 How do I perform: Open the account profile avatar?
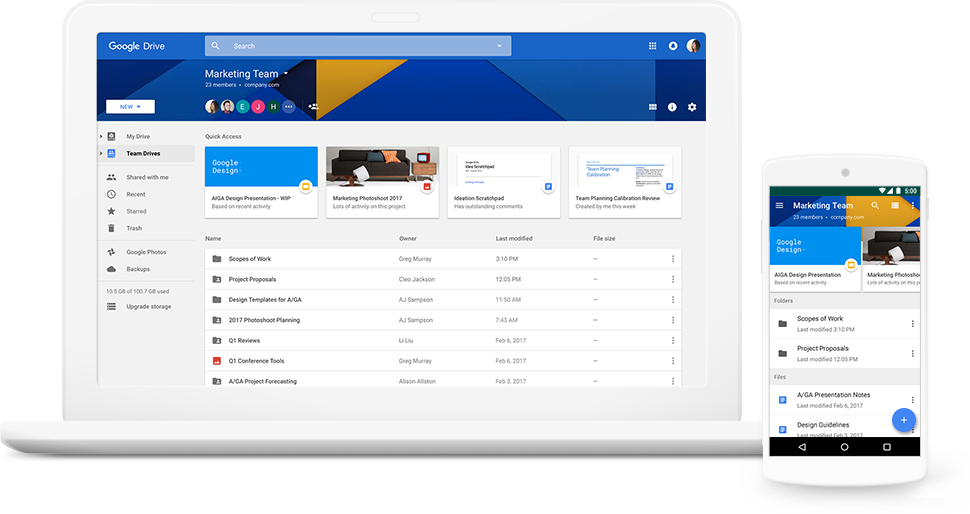[x=693, y=46]
